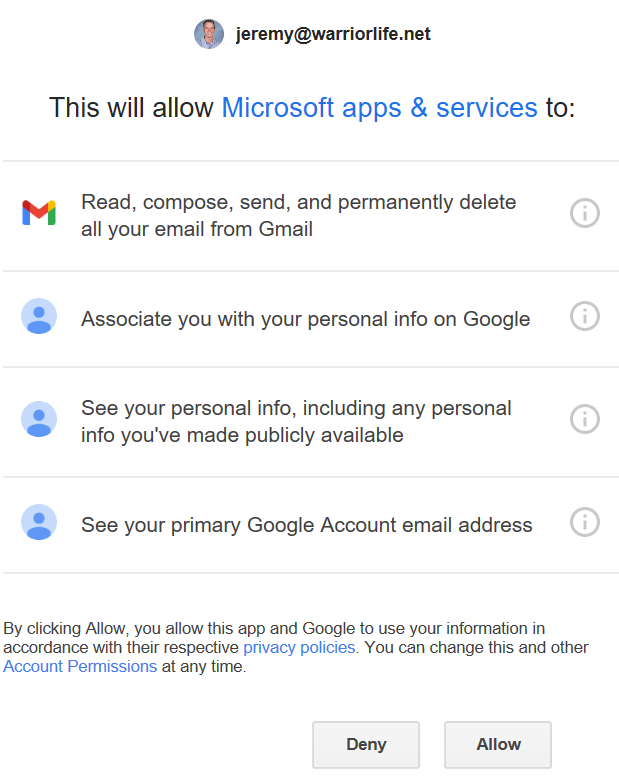Click the profile avatar for jeremy@warriorlife.net

(209, 34)
